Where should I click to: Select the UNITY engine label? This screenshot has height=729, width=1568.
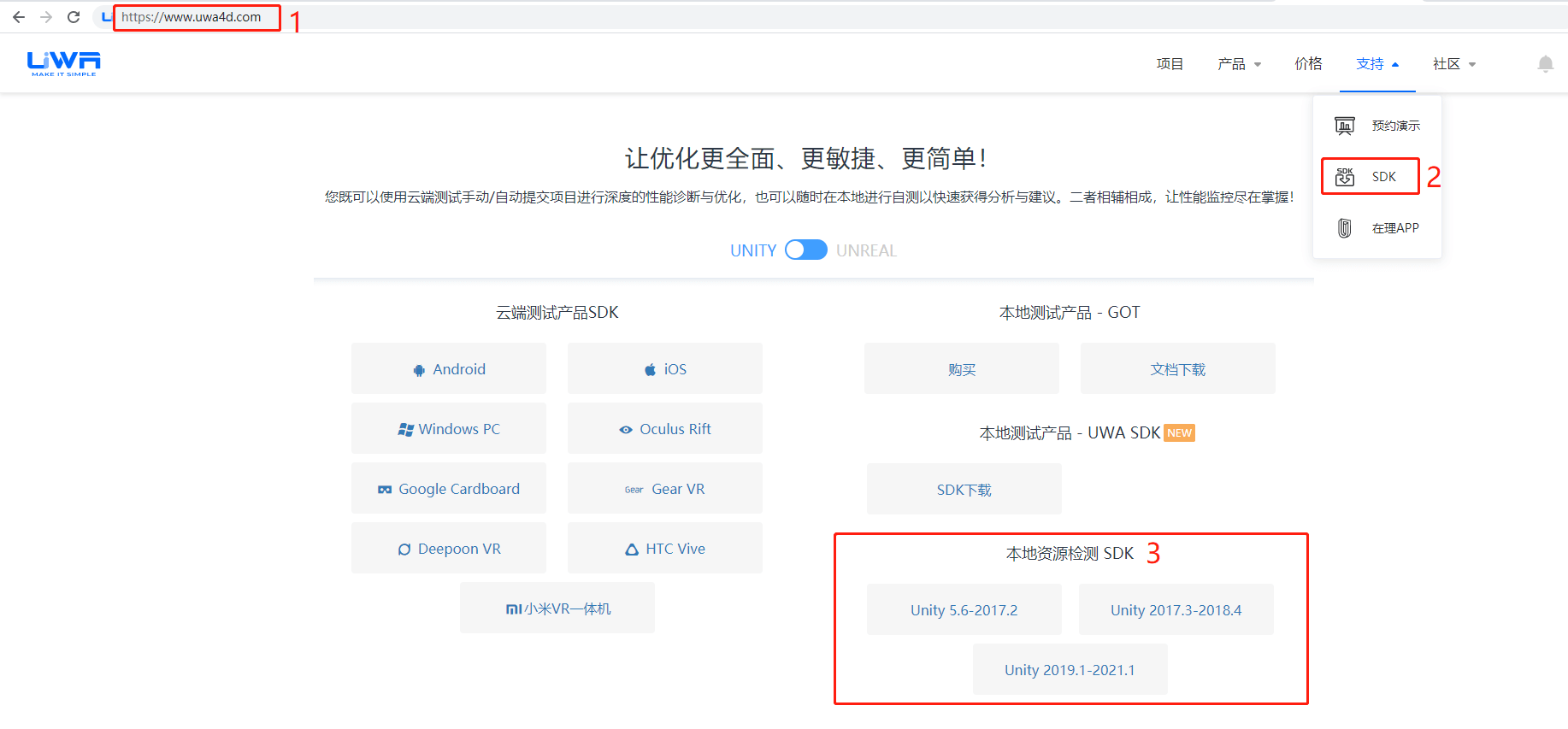pyautogui.click(x=753, y=250)
